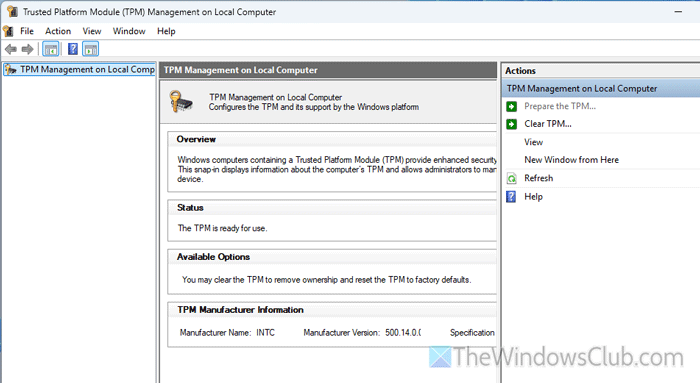Open the Action menu
This screenshot has height=383, width=700.
tap(58, 31)
